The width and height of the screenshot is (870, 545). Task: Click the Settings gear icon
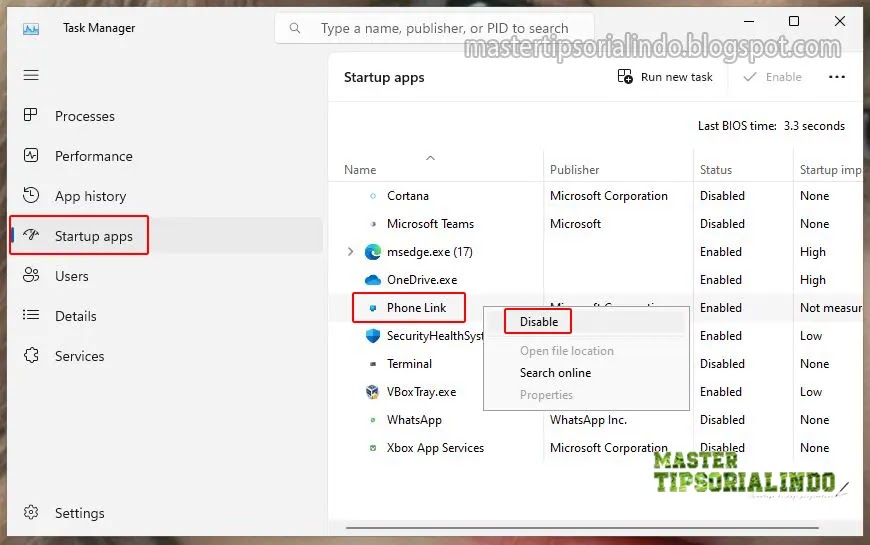(x=31, y=512)
